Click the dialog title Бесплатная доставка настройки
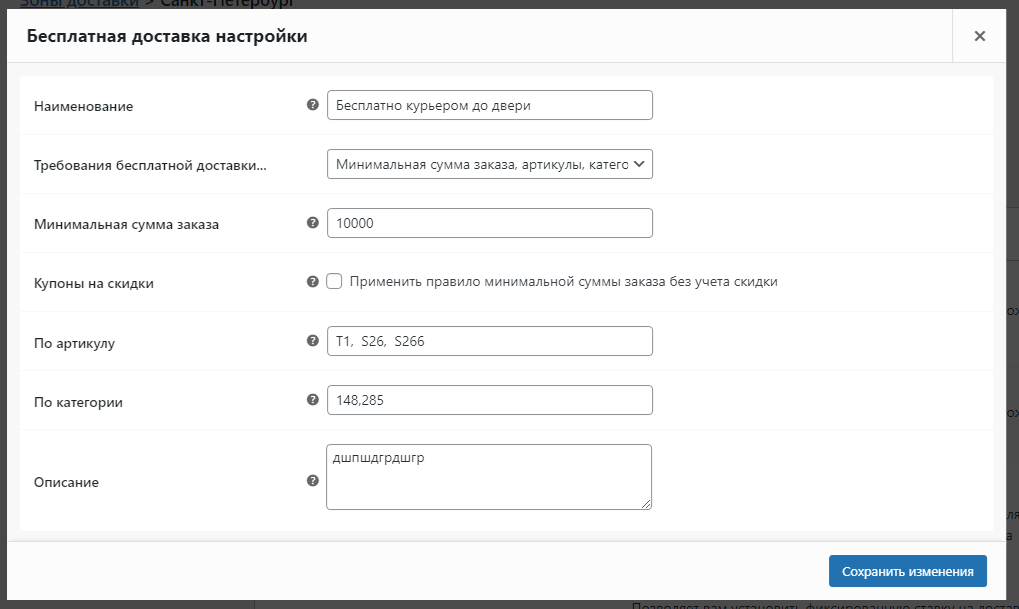 167,36
